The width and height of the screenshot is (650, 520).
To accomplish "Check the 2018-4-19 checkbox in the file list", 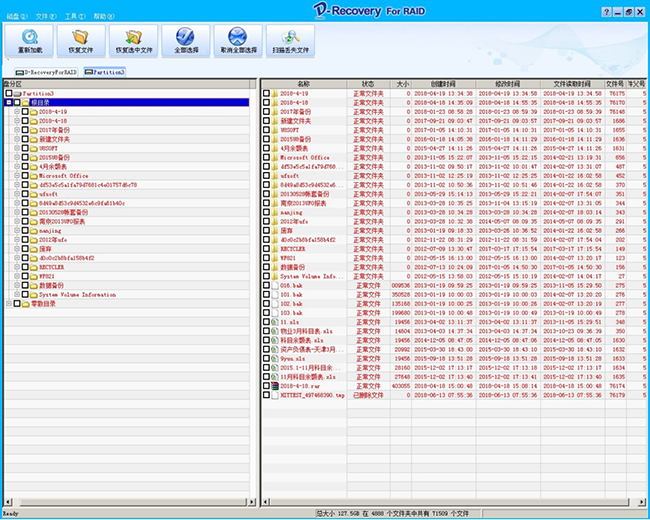I will tap(266, 93).
